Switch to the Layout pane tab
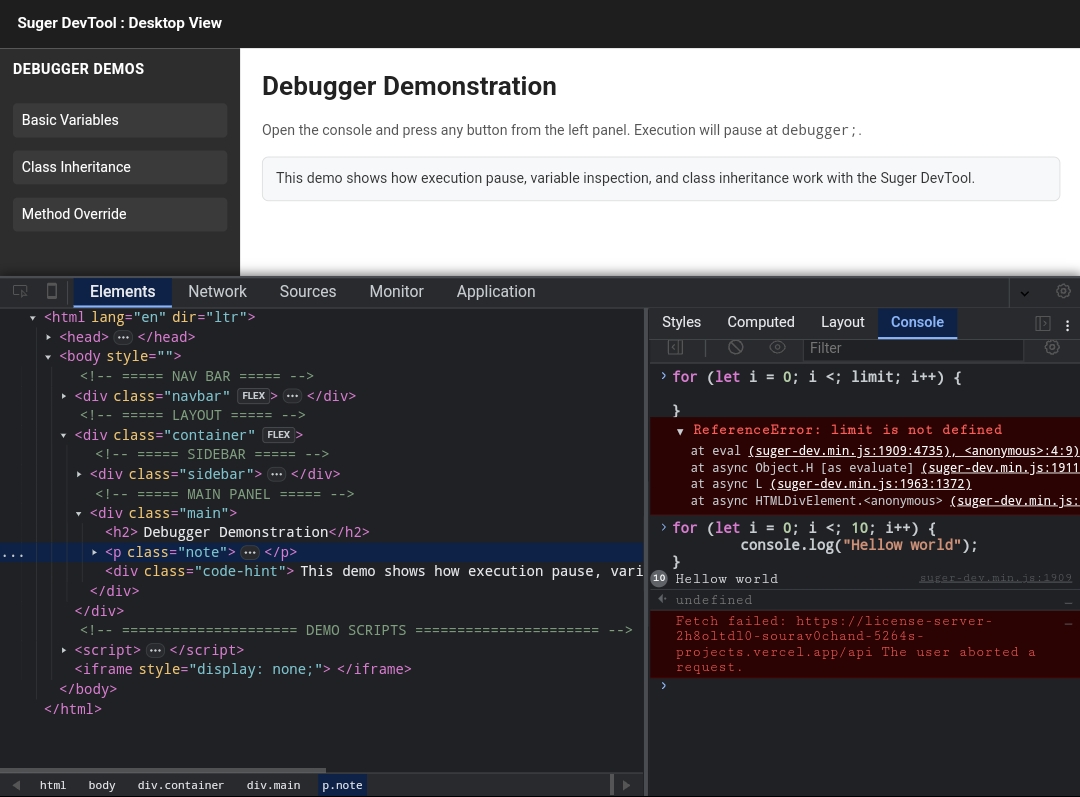The image size is (1080, 797). pos(842,322)
